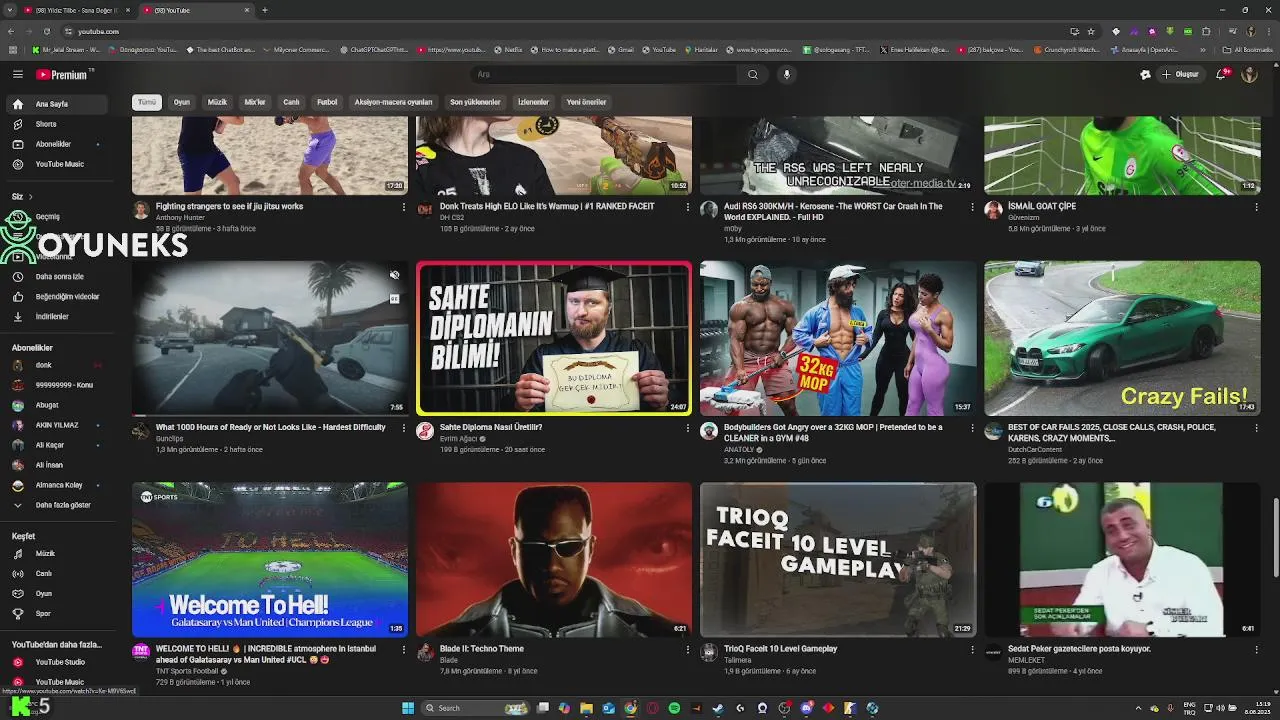This screenshot has height=720, width=1280.
Task: Unmute the Ready or Not preview
Action: pyautogui.click(x=395, y=275)
